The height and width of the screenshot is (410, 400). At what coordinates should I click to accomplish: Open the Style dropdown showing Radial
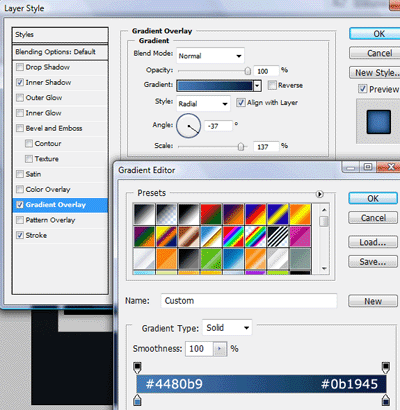[203, 104]
